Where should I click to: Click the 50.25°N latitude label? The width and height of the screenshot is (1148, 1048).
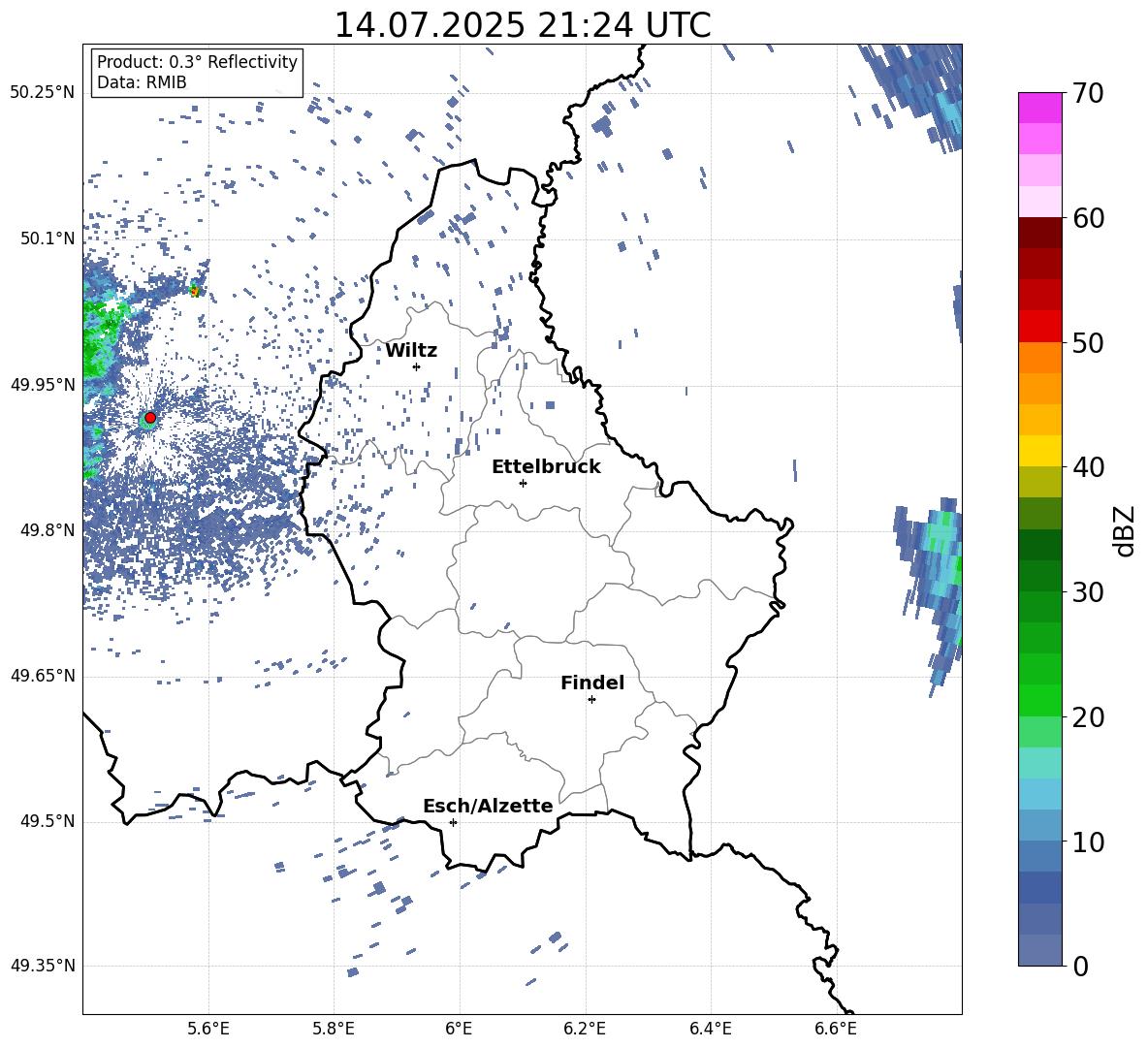coord(43,93)
